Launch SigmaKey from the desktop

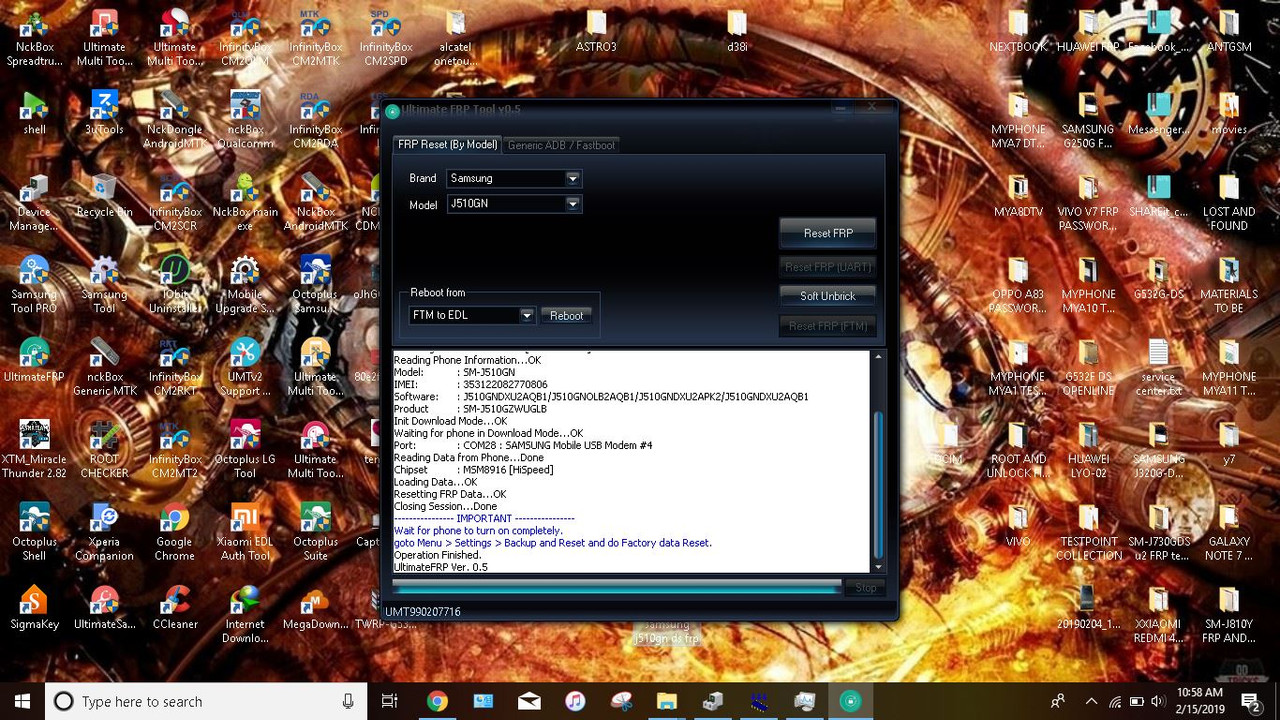click(34, 606)
